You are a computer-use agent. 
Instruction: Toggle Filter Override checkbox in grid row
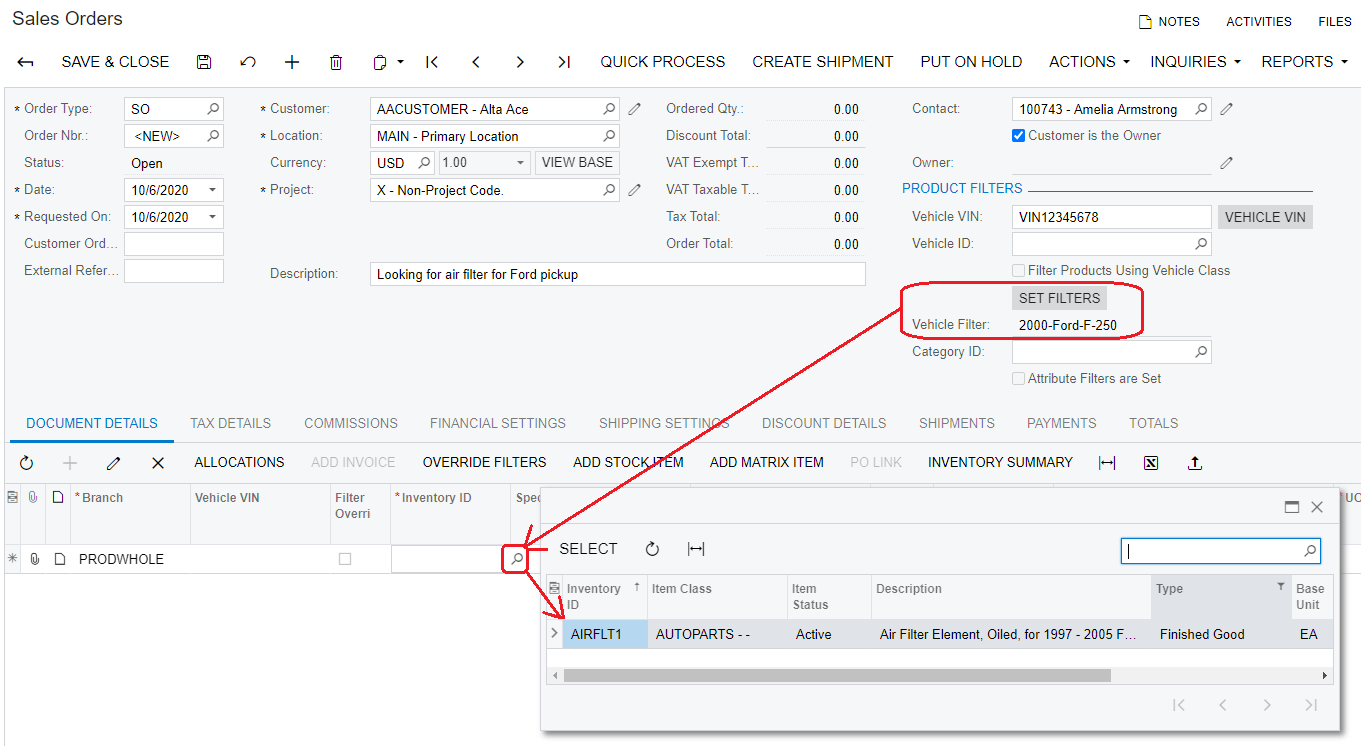(345, 559)
